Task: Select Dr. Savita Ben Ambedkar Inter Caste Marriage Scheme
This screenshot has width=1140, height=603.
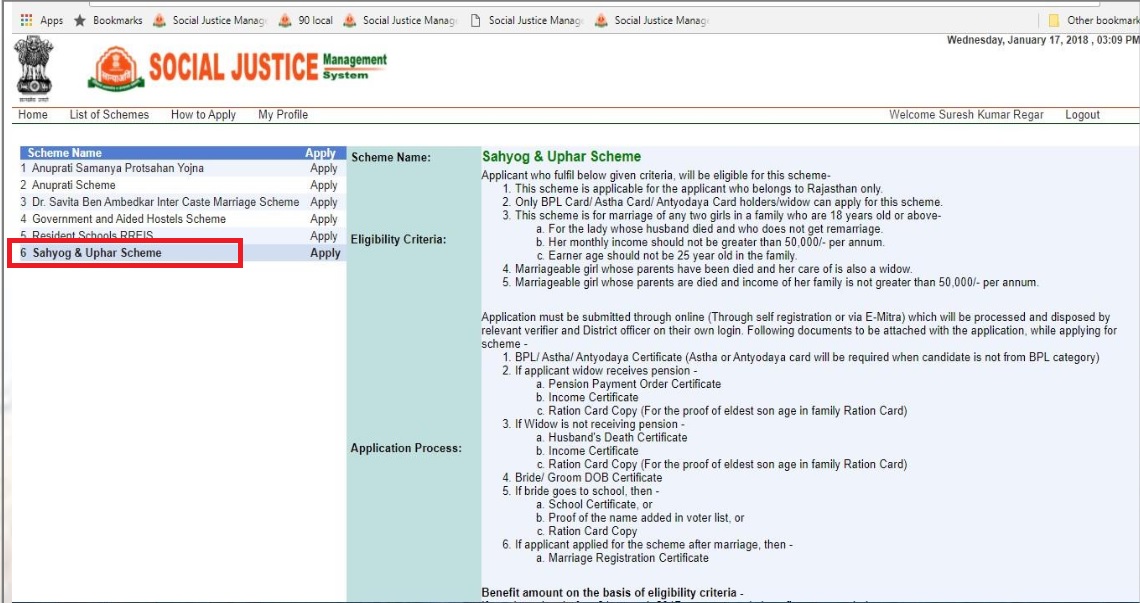Action: tap(166, 201)
